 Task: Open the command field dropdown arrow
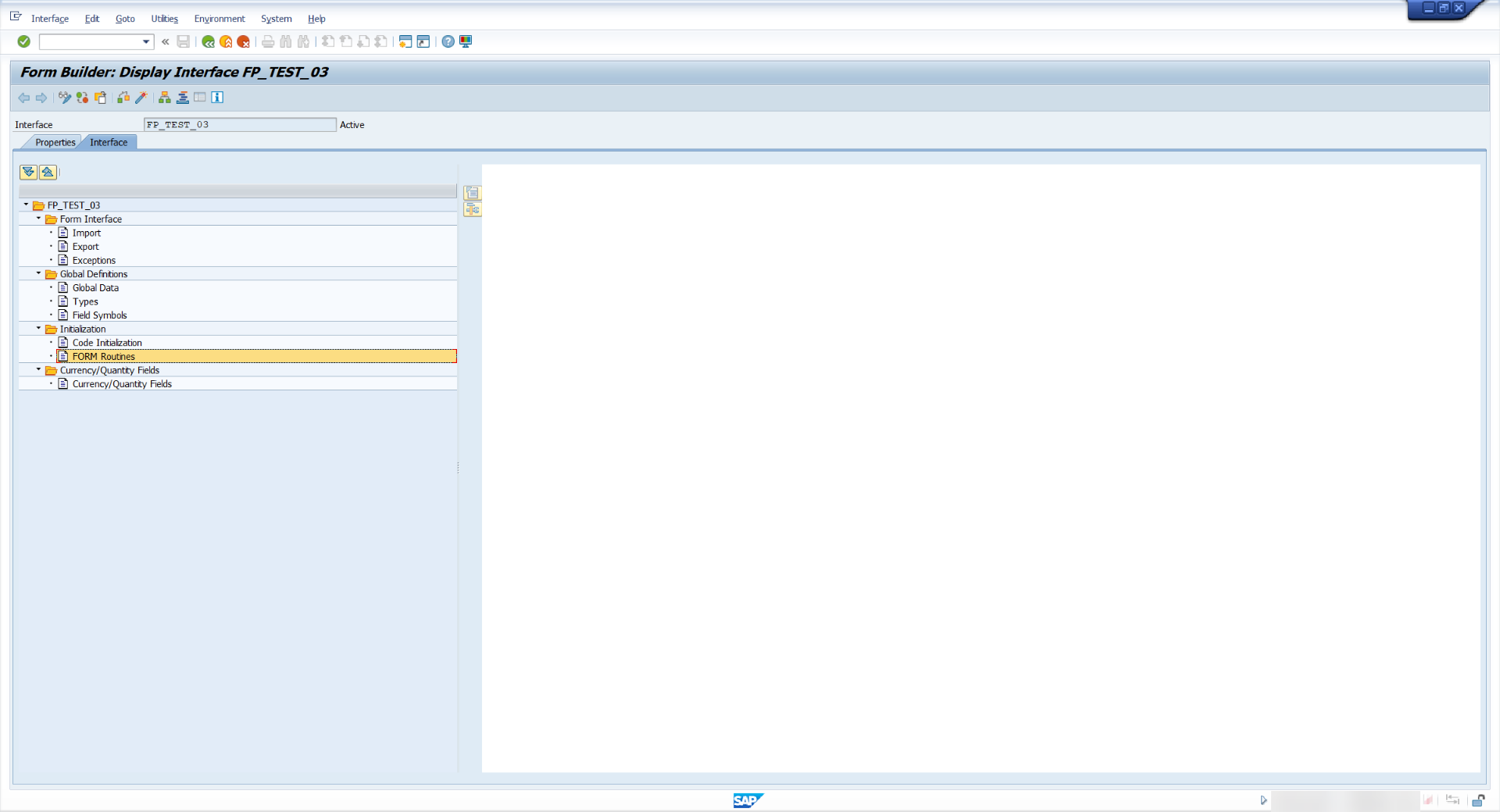[x=145, y=41]
